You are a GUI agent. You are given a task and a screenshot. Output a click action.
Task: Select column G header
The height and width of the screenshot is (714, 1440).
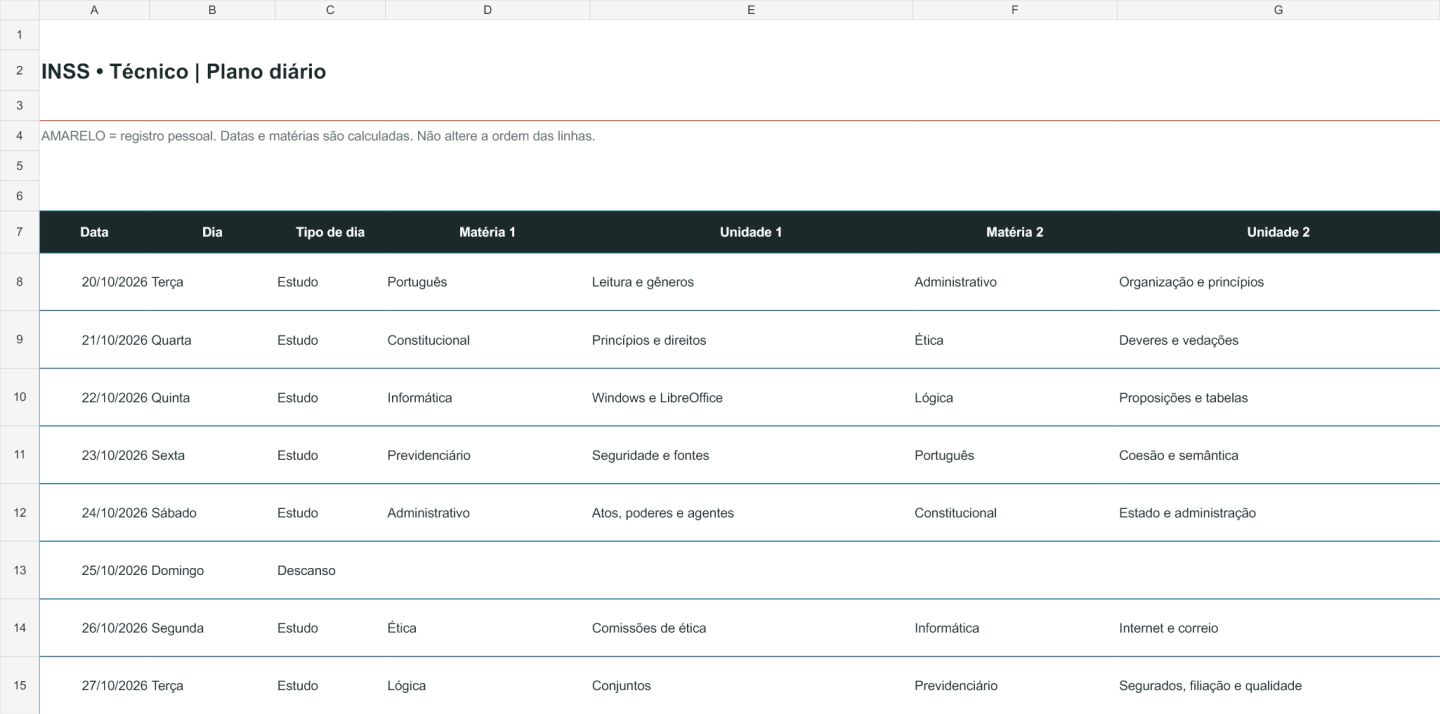[1278, 10]
